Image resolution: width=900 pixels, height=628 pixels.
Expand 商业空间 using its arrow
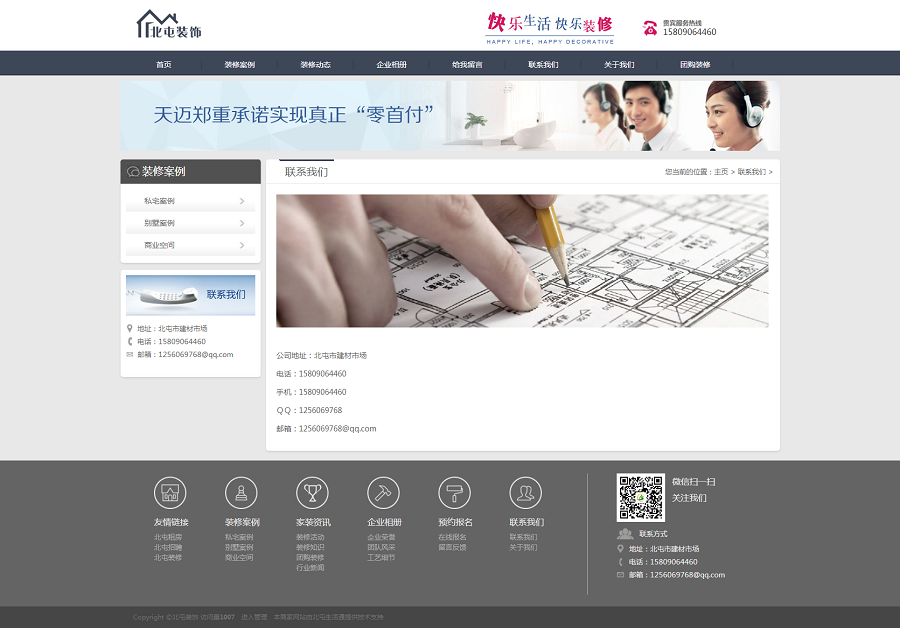point(242,245)
